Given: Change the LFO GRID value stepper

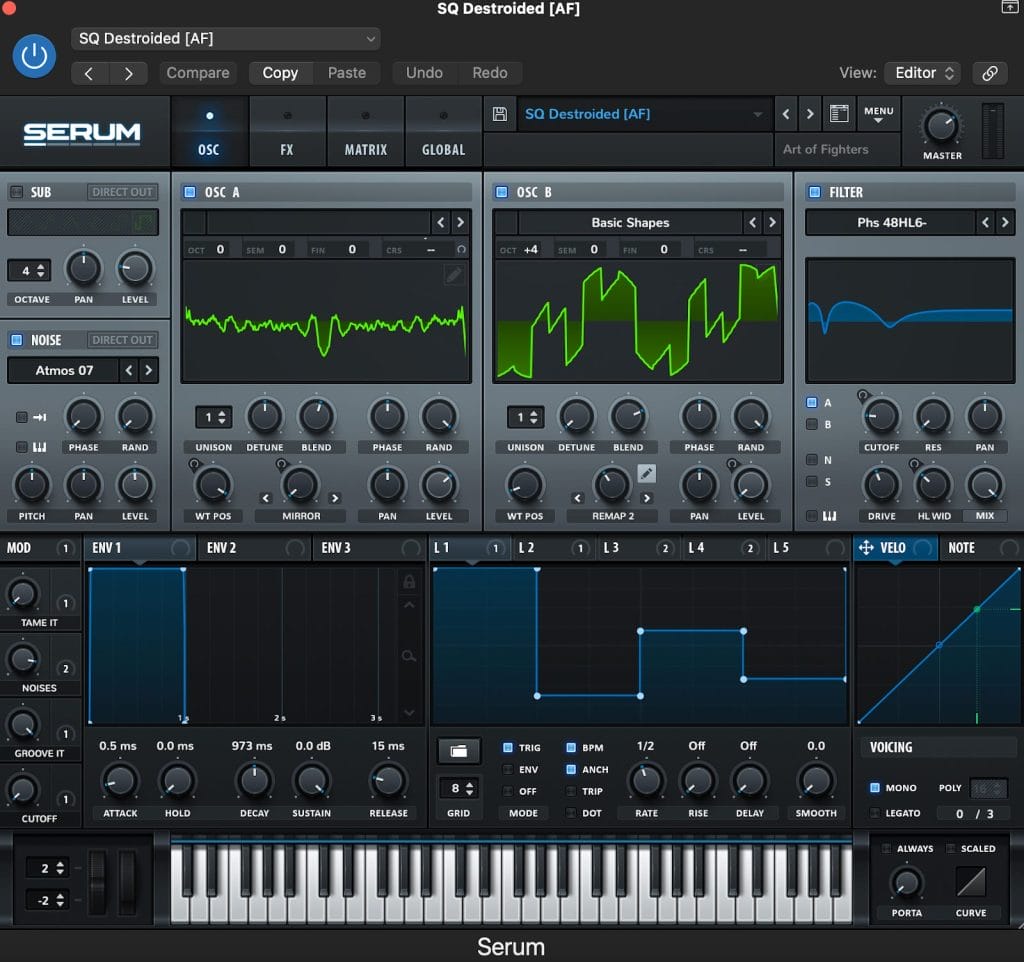Looking at the screenshot, I should [x=458, y=788].
